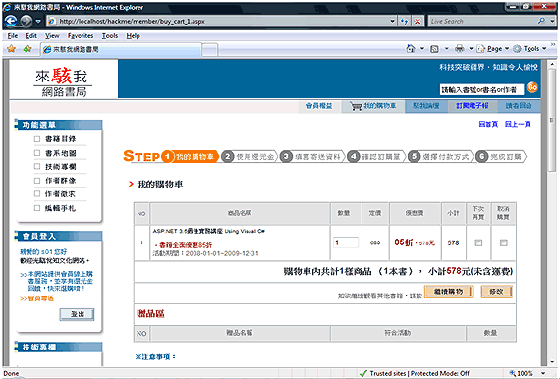Click the Live Search magnifier icon
Screen dimensions: 560x379
[541, 21]
